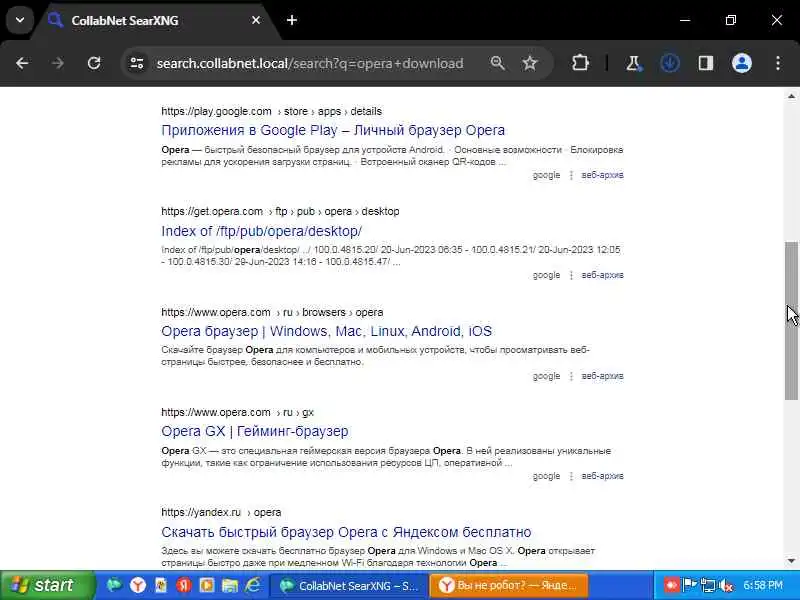Open the folder icon in quick launch
This screenshot has width=800, height=600.
pos(230,585)
